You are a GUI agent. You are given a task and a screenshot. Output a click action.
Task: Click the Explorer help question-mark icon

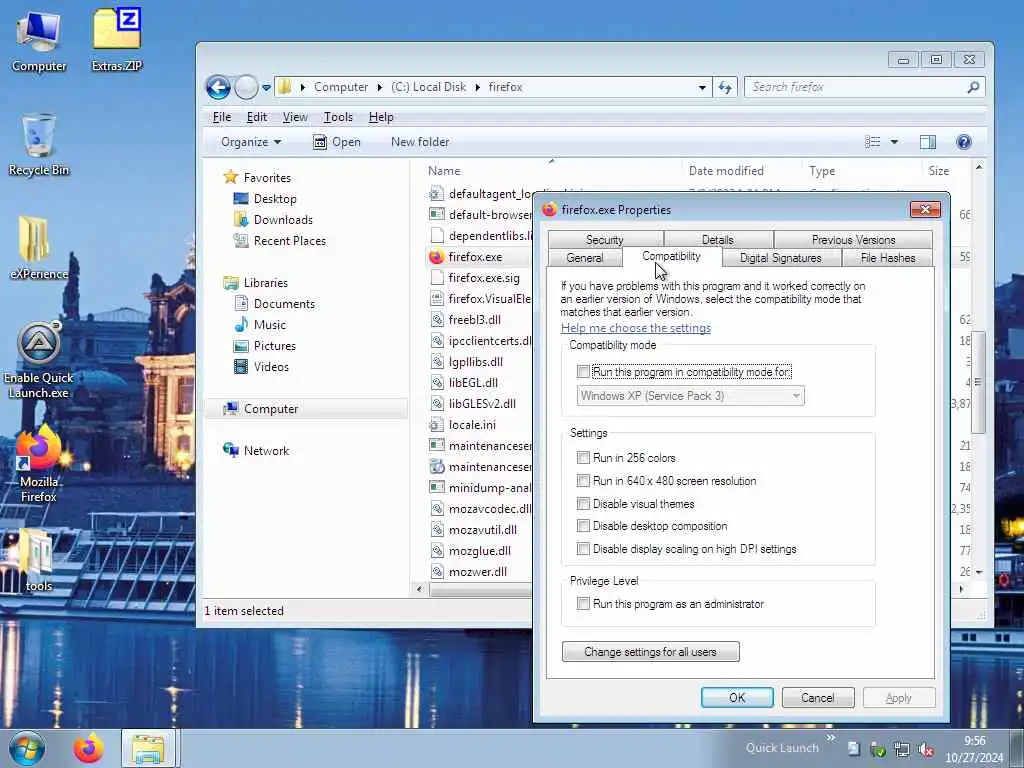tap(963, 142)
